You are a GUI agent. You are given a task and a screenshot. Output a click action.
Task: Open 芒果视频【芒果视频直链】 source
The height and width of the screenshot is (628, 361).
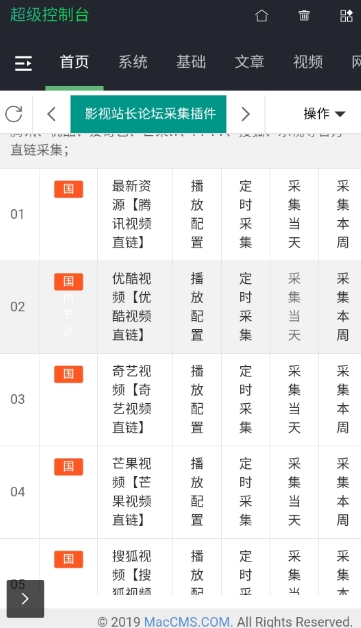click(132, 492)
